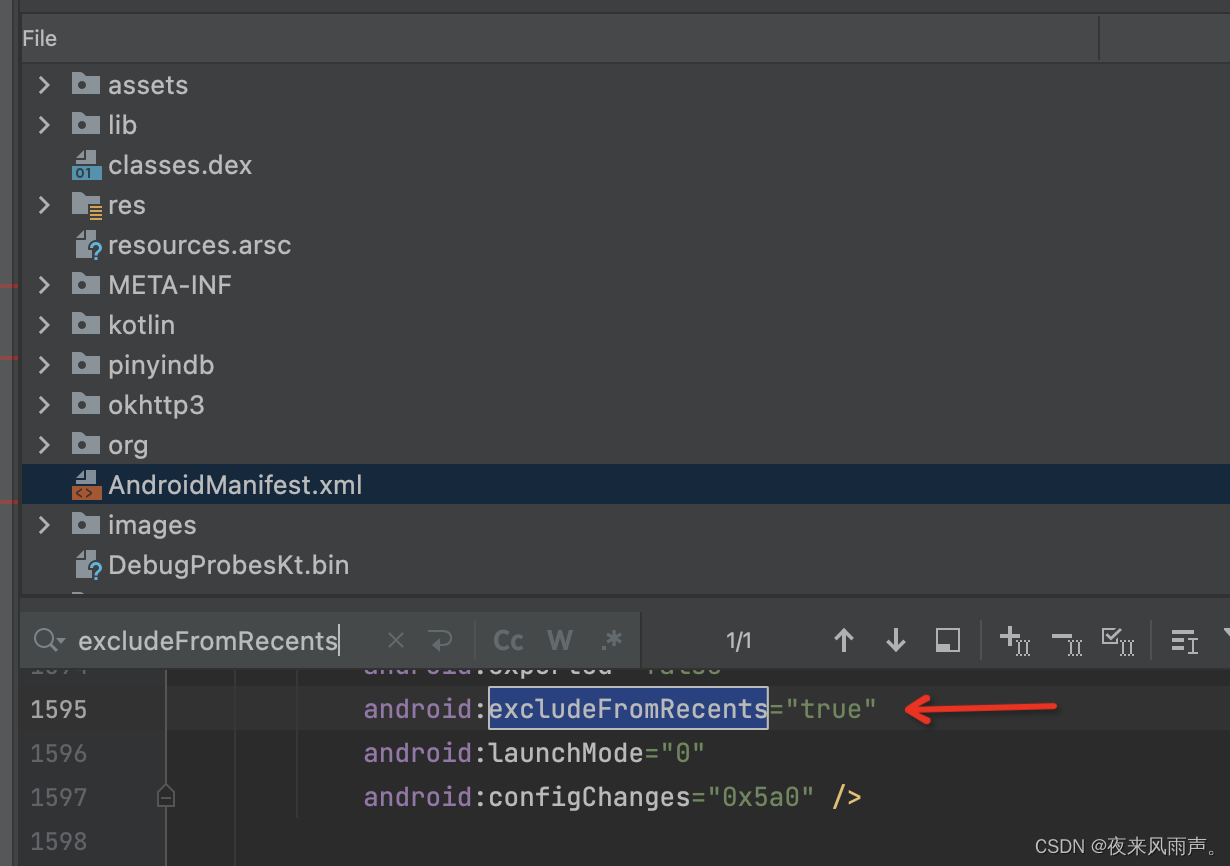Click the res resource folder icon

[x=87, y=205]
